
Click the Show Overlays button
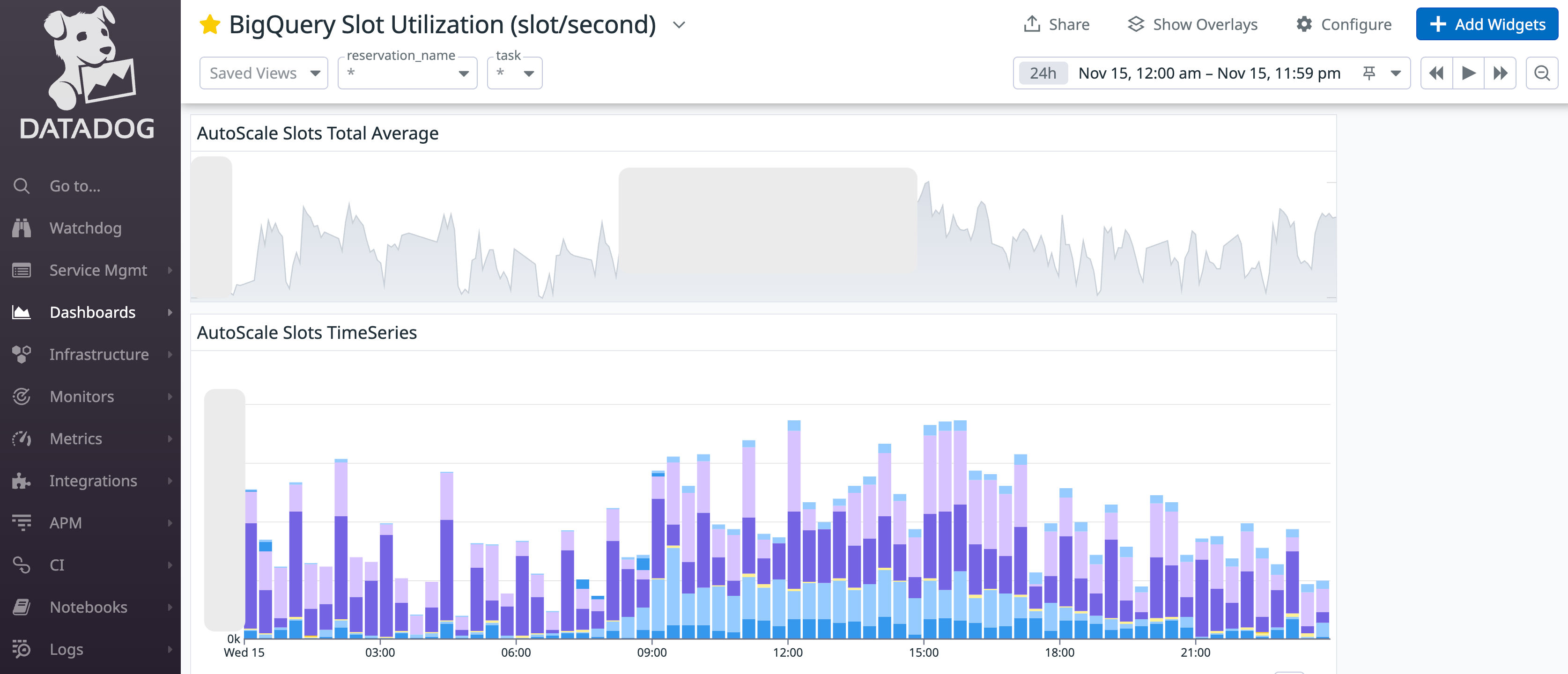pyautogui.click(x=1193, y=24)
